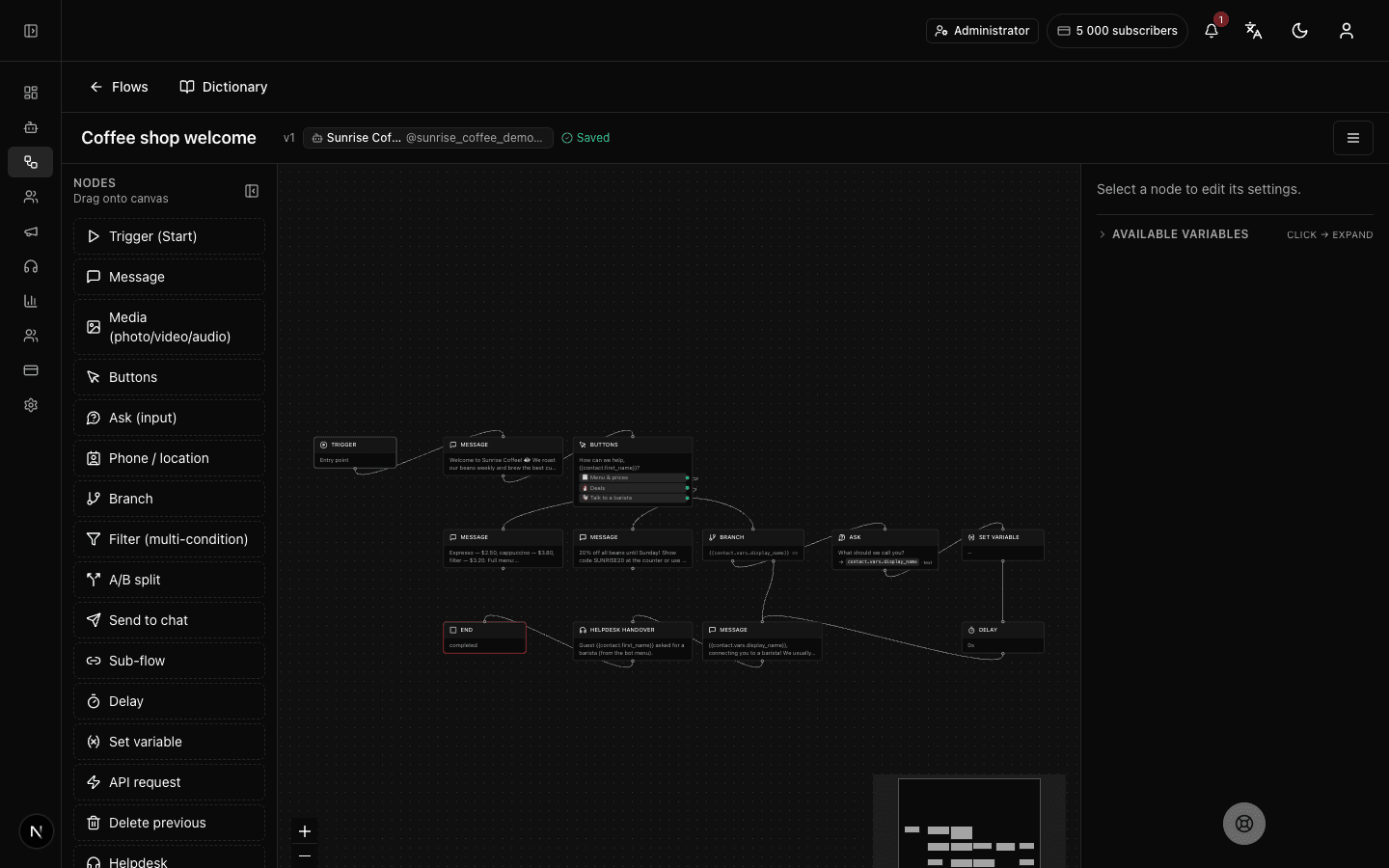Select the A/B split node

[169, 580]
